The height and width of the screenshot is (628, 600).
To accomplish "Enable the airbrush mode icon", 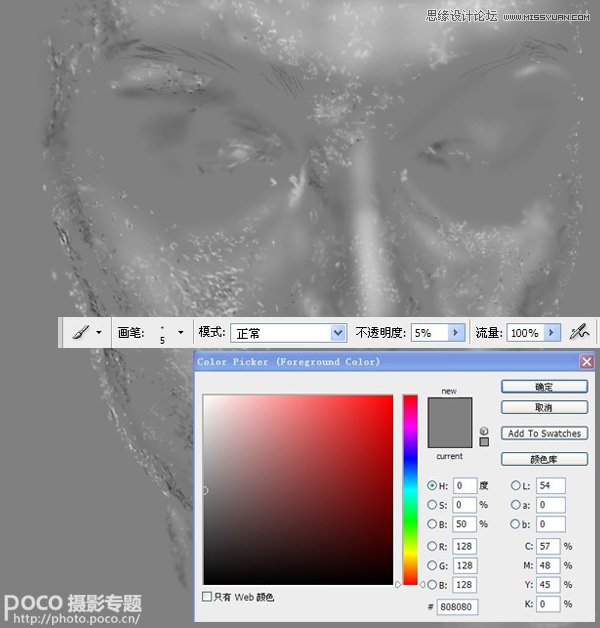I will tap(579, 332).
